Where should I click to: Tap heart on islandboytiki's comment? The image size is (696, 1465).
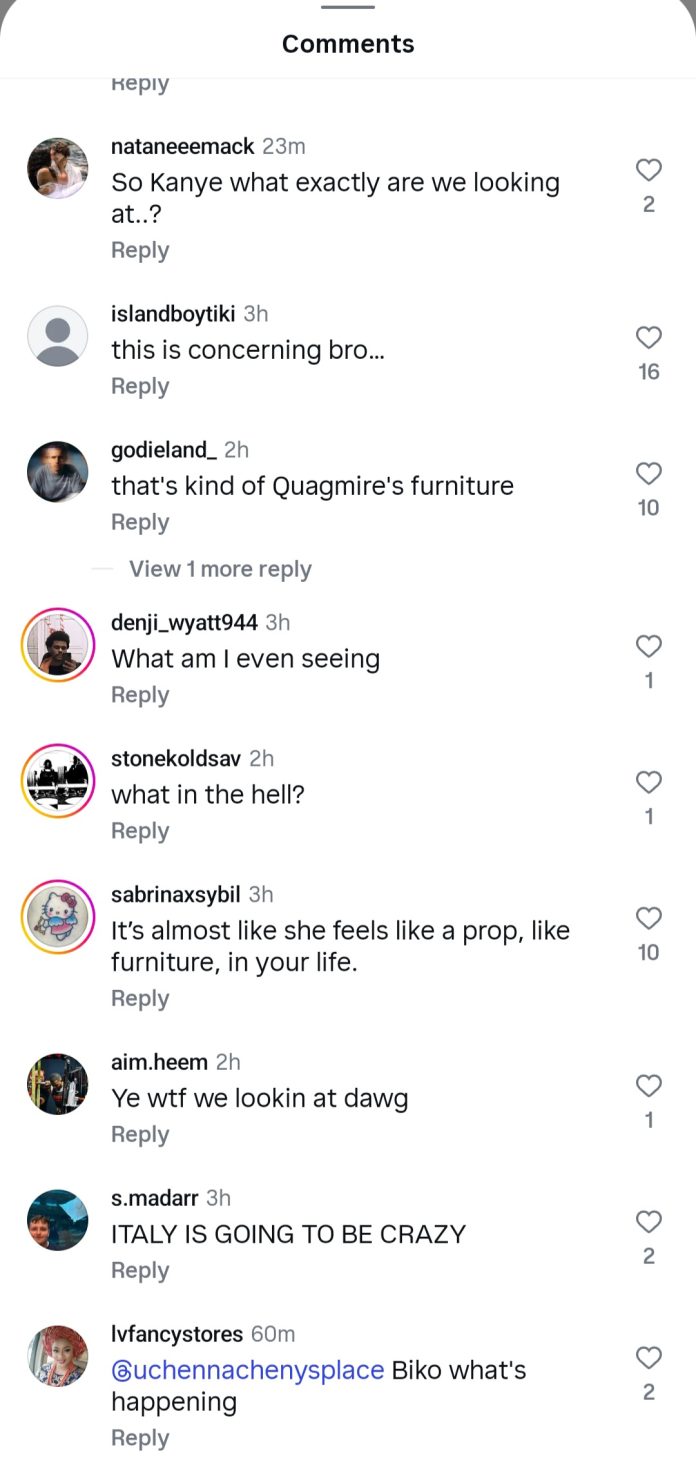click(x=649, y=338)
